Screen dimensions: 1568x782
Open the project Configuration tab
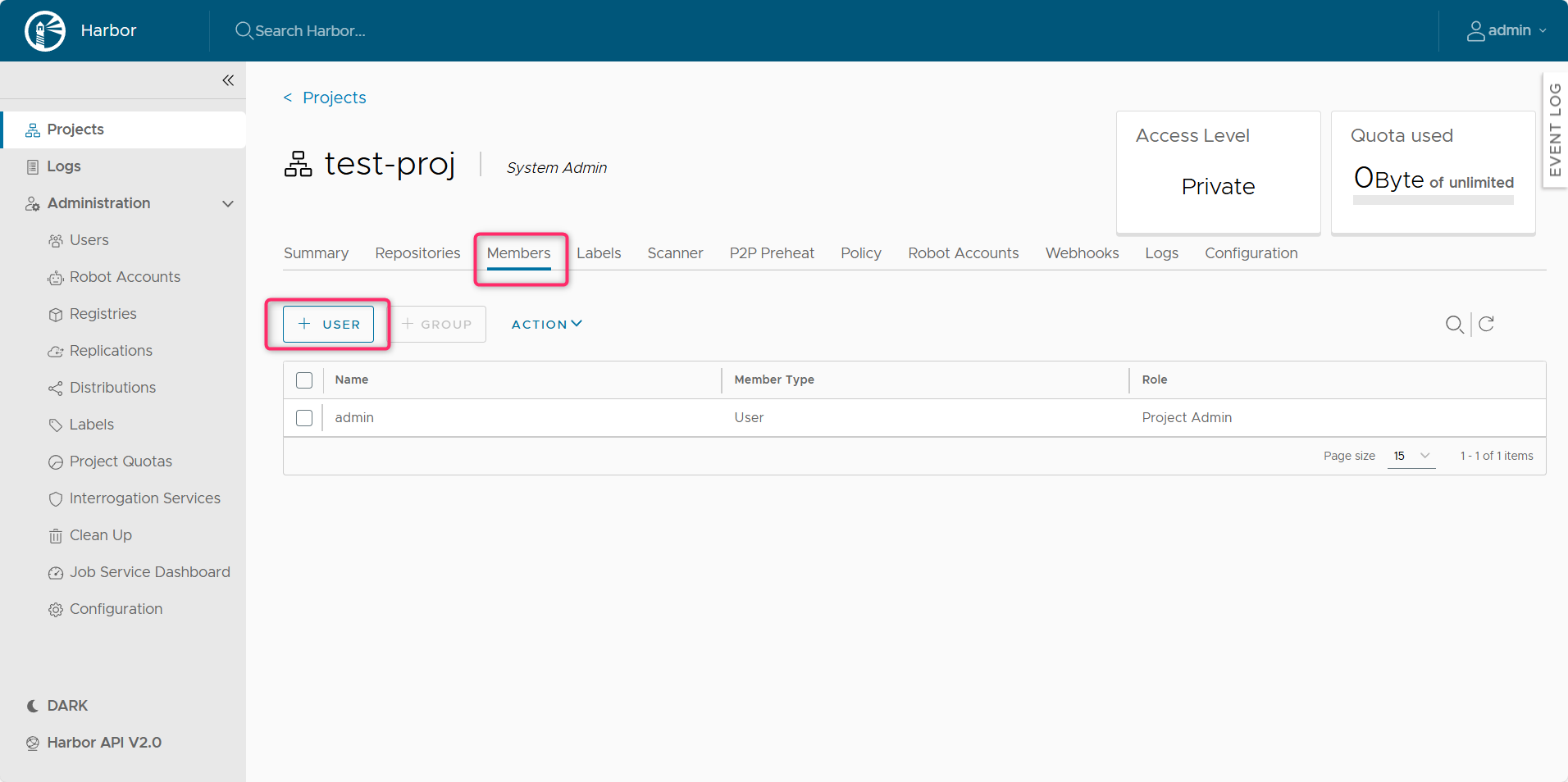point(1251,253)
